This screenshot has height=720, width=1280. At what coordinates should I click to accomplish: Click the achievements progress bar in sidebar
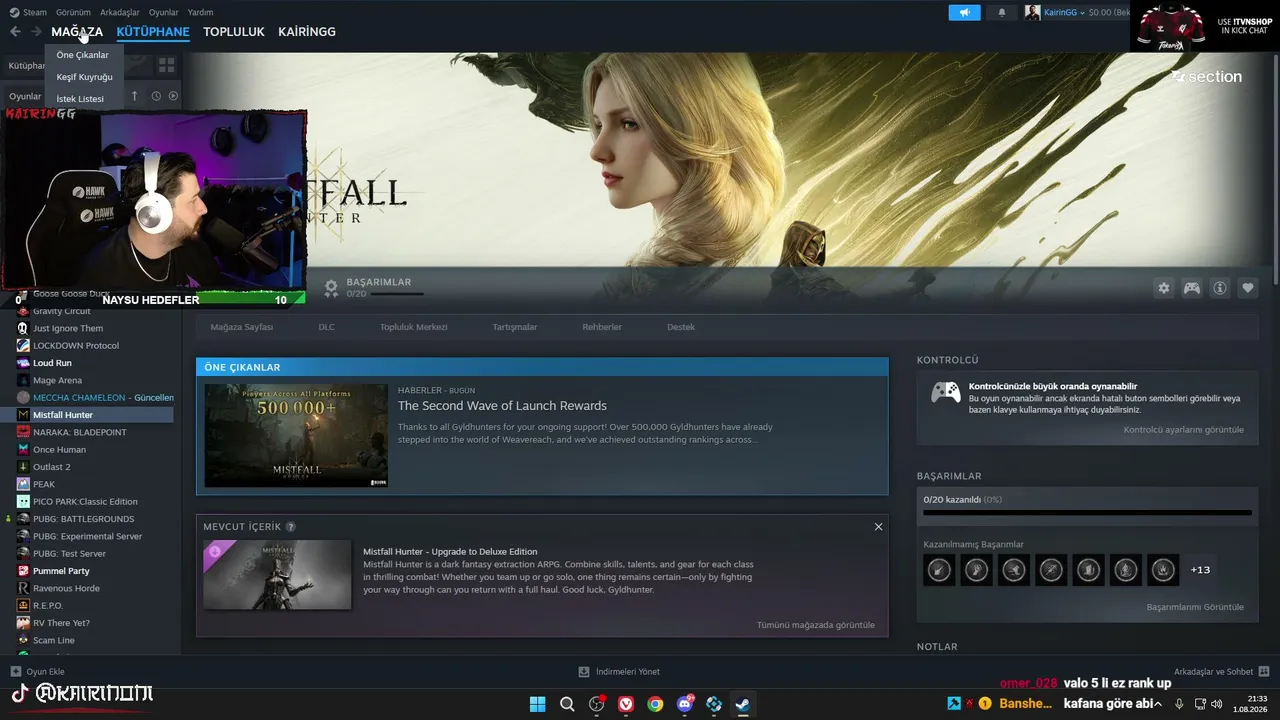click(x=1087, y=513)
